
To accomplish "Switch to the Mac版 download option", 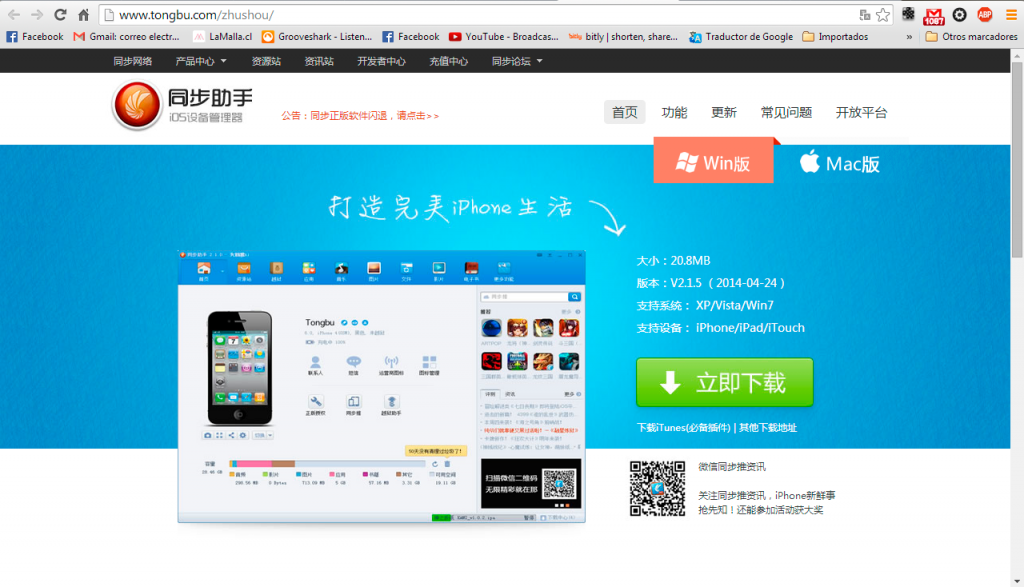I will click(x=840, y=163).
